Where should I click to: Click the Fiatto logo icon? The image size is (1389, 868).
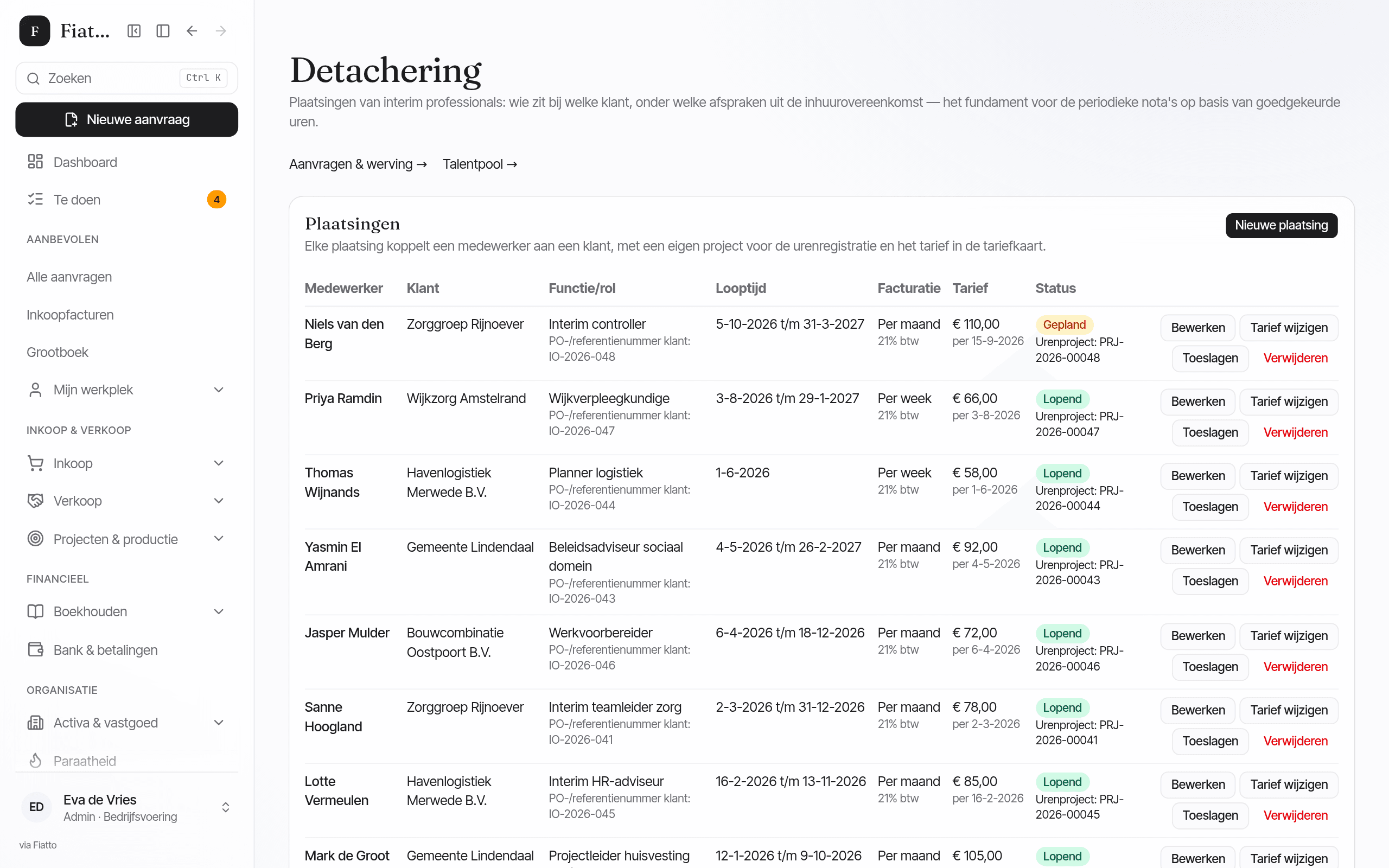coord(34,31)
